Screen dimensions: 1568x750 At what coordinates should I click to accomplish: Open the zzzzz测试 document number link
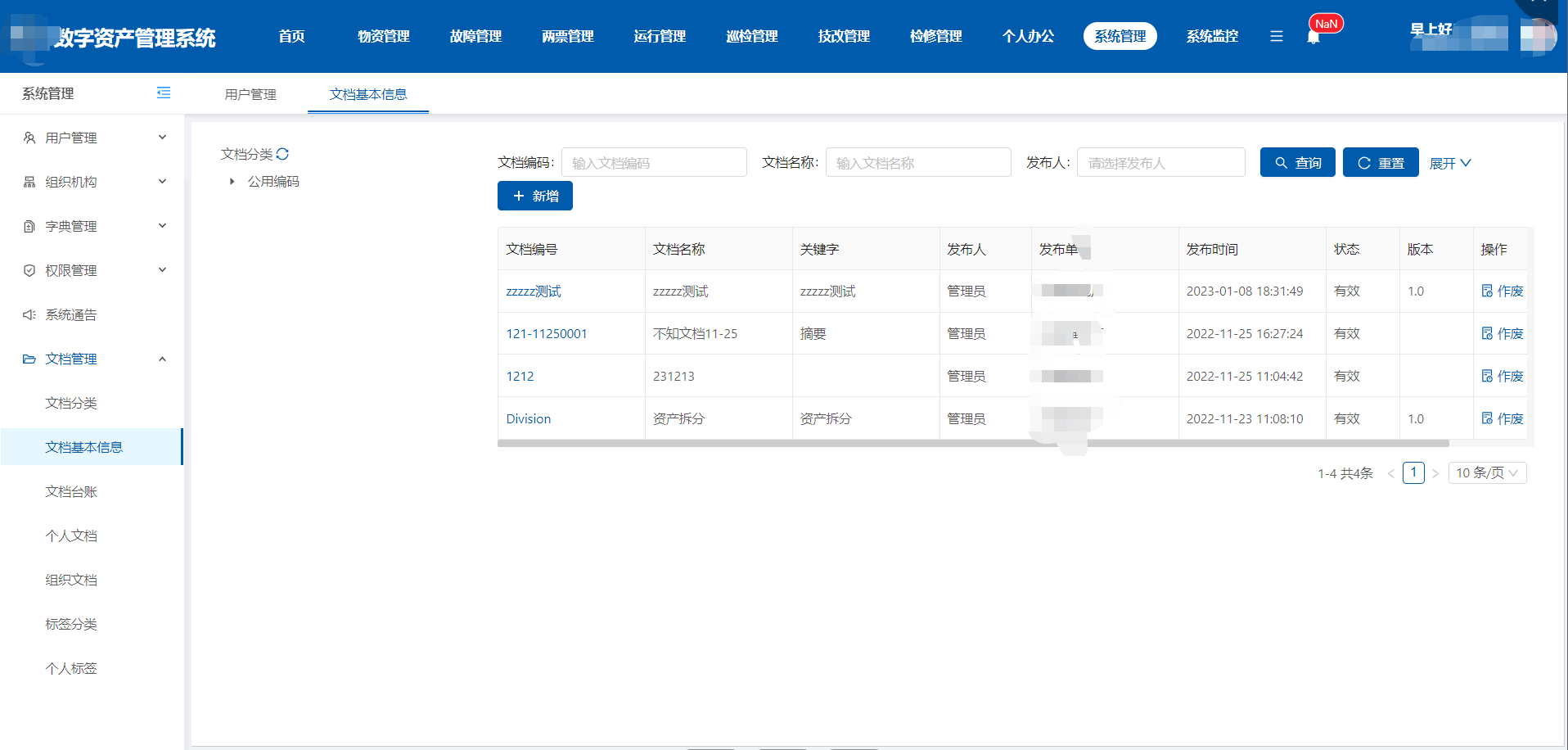pyautogui.click(x=534, y=291)
